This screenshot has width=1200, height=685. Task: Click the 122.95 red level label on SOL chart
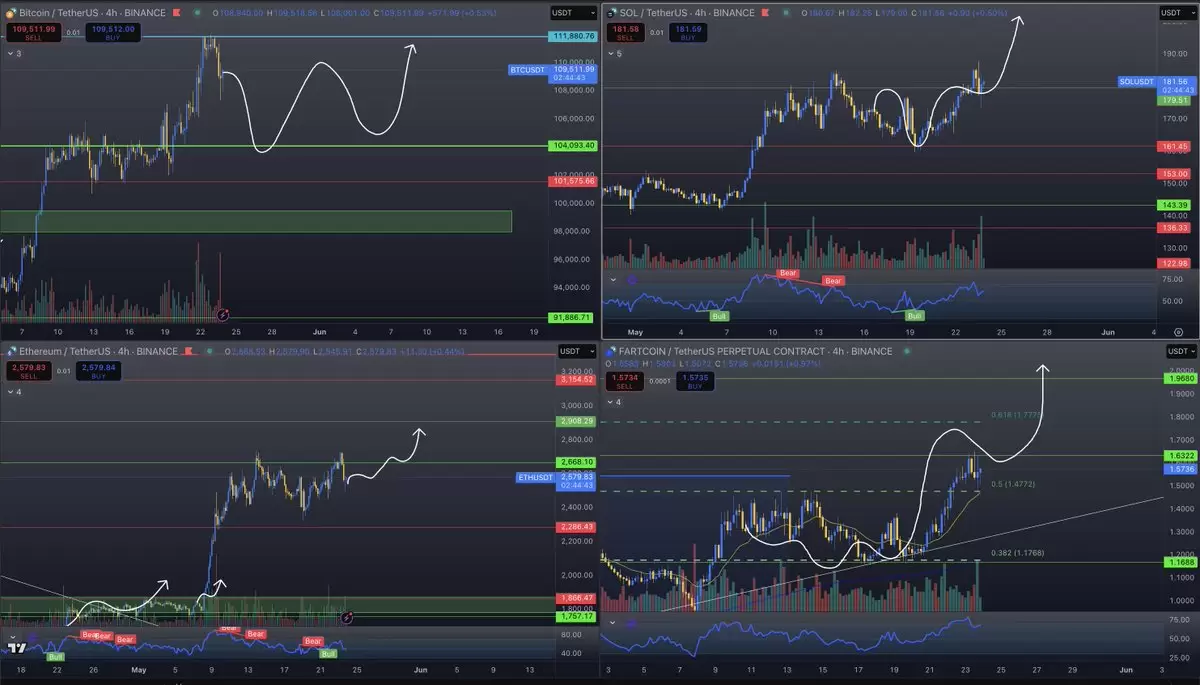click(1173, 263)
